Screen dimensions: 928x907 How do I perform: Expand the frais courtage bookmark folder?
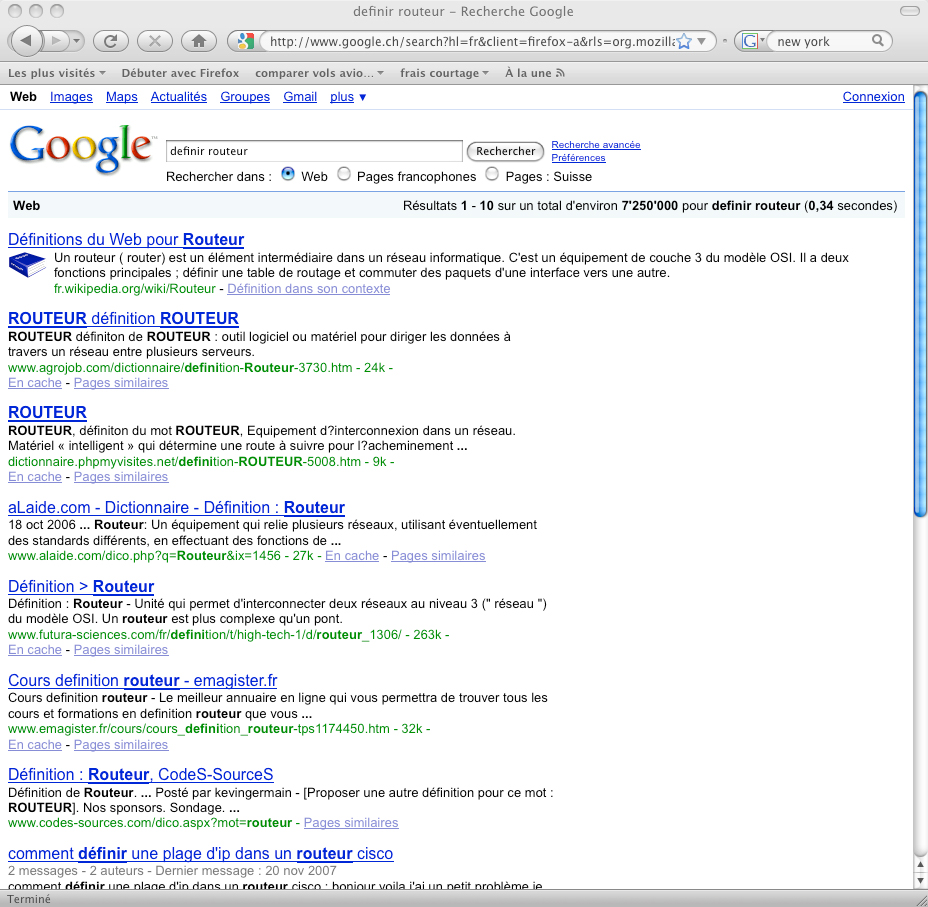click(444, 73)
